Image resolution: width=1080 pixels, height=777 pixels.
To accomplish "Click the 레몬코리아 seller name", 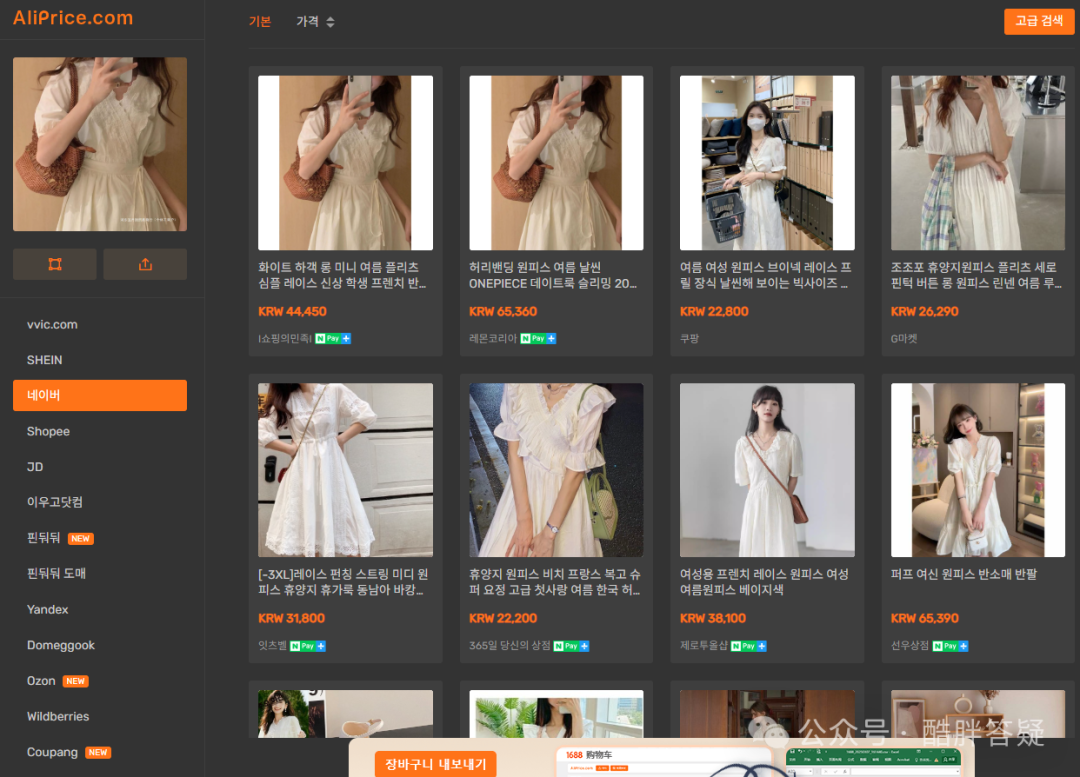I will (493, 338).
